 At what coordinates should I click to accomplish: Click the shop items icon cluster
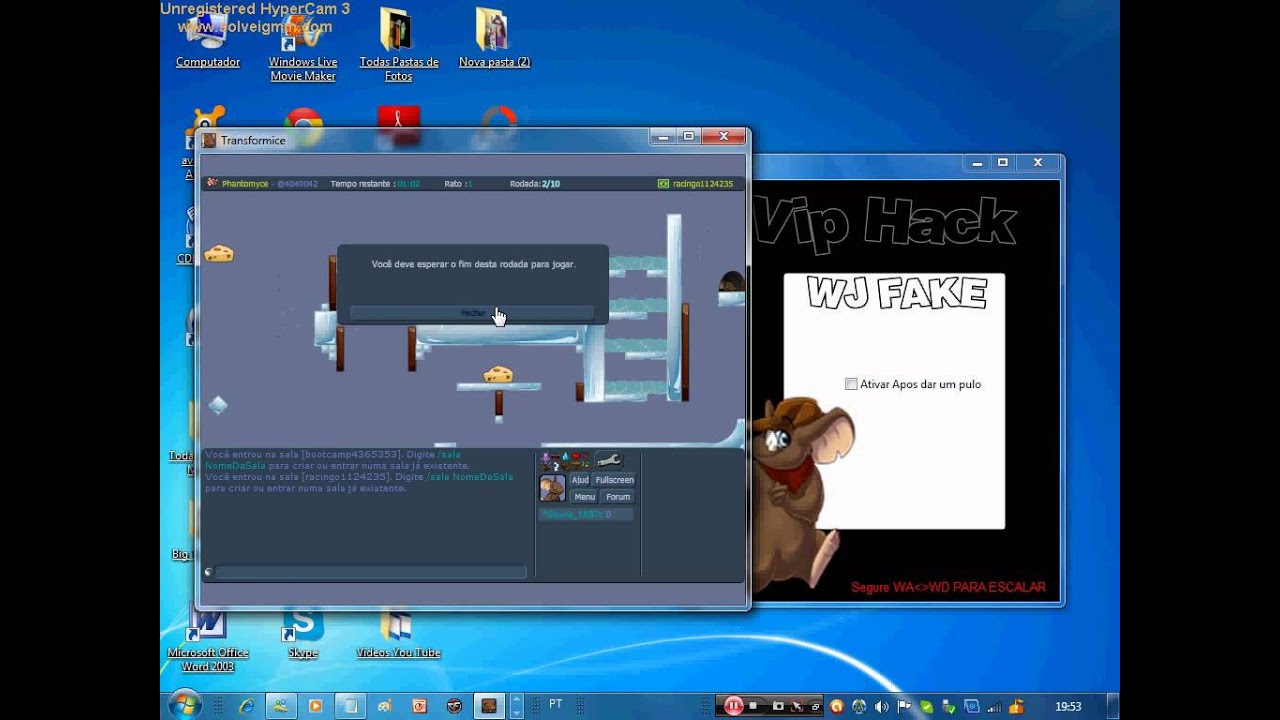[566, 460]
